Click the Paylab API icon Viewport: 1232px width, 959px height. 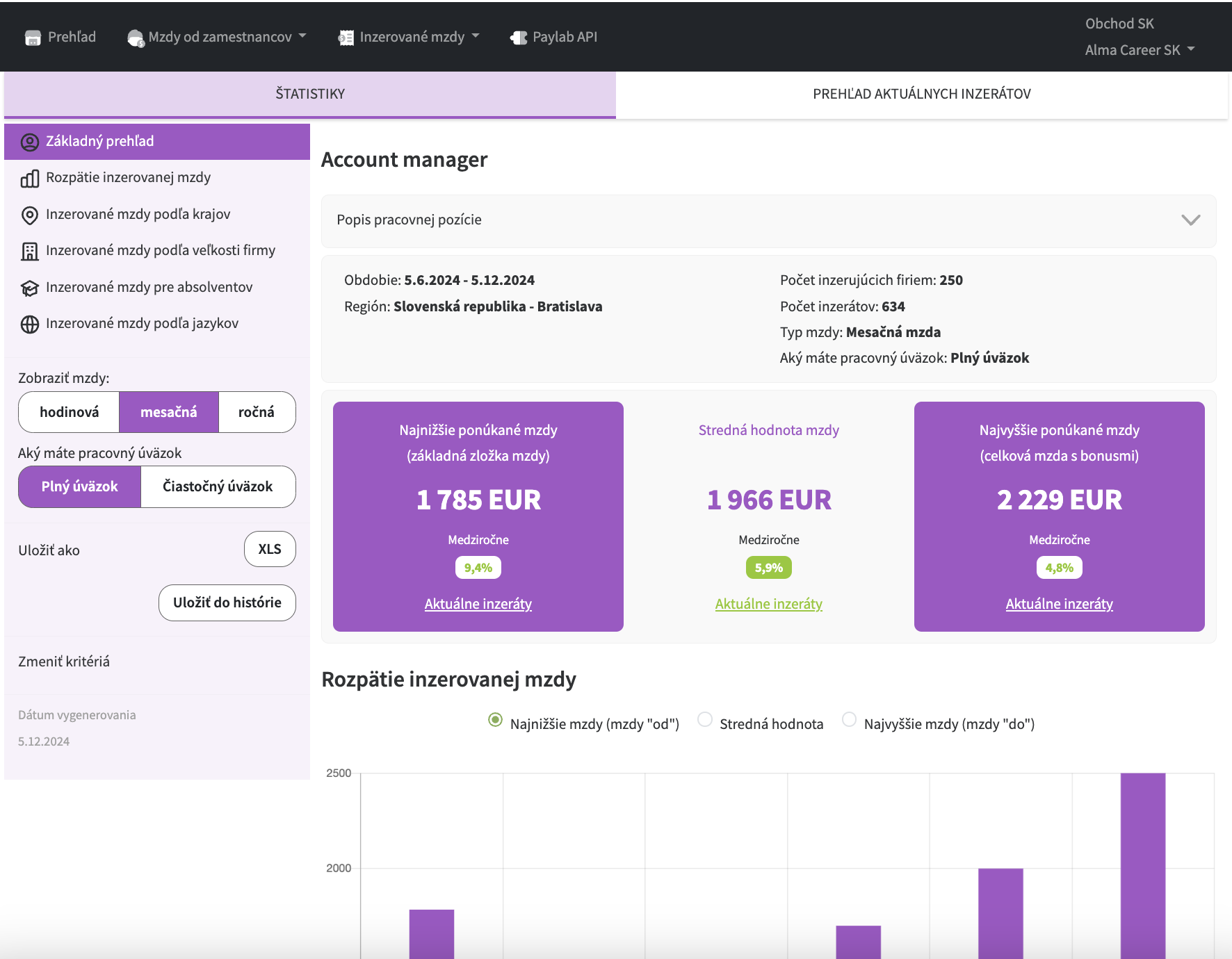[x=519, y=38]
